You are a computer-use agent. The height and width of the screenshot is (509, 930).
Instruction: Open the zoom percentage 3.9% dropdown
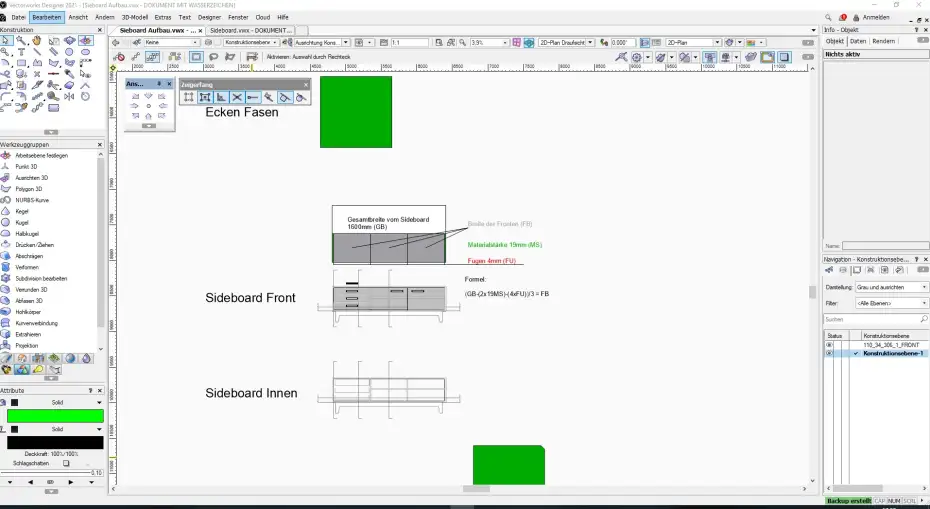(x=489, y=43)
